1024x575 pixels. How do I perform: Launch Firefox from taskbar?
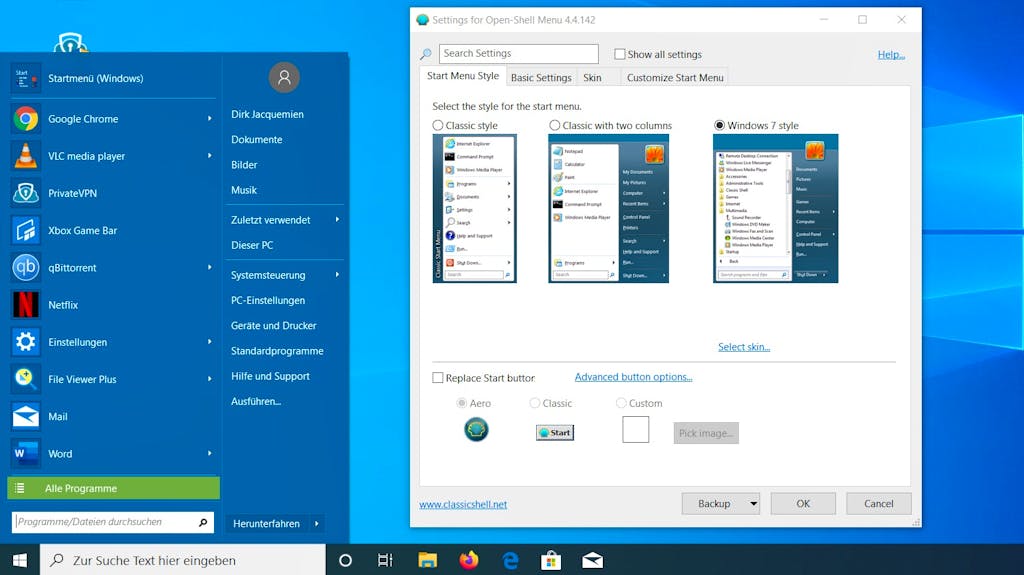pyautogui.click(x=469, y=560)
